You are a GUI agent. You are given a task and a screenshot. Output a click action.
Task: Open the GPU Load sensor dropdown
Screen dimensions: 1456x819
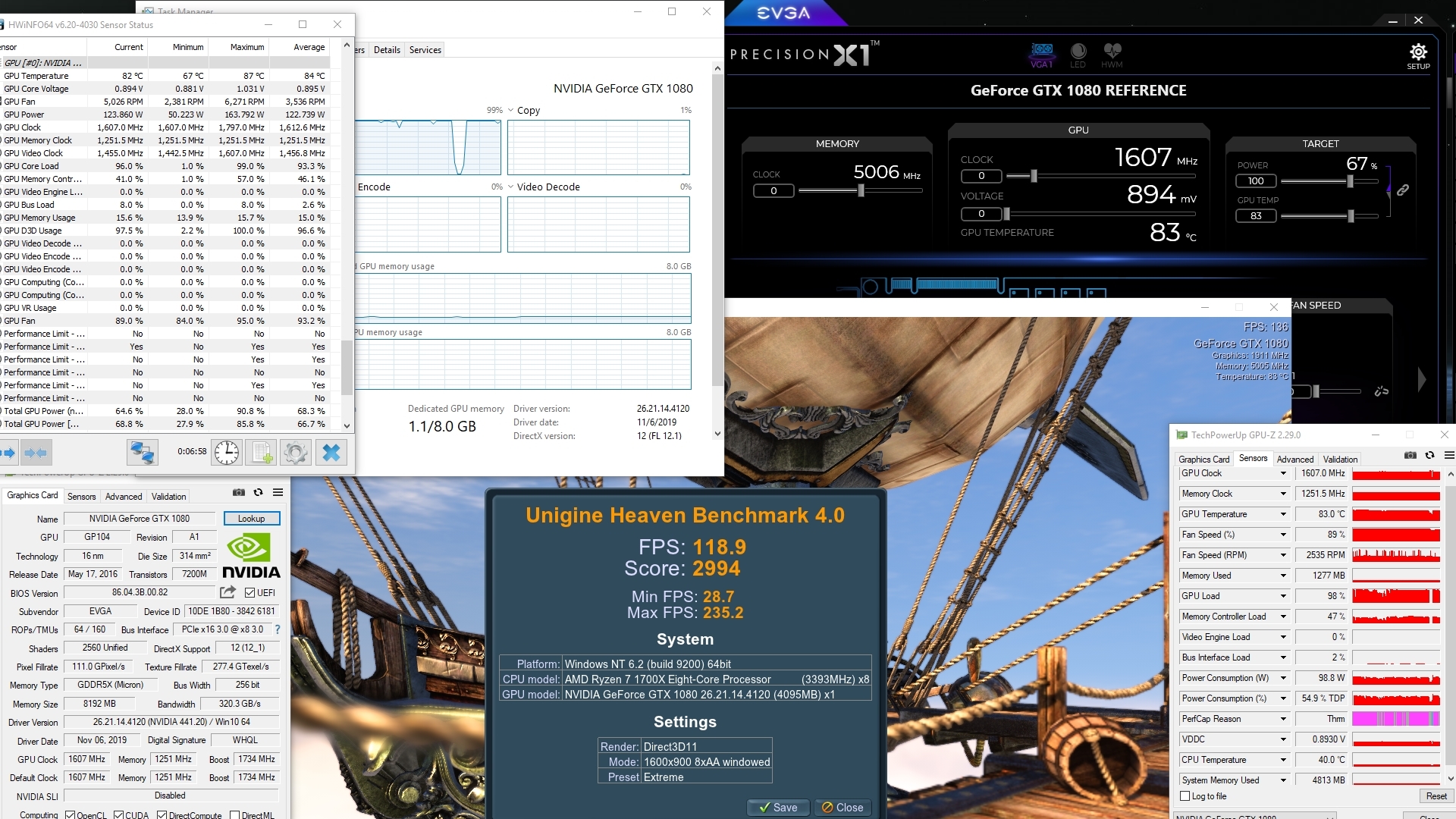point(1283,596)
